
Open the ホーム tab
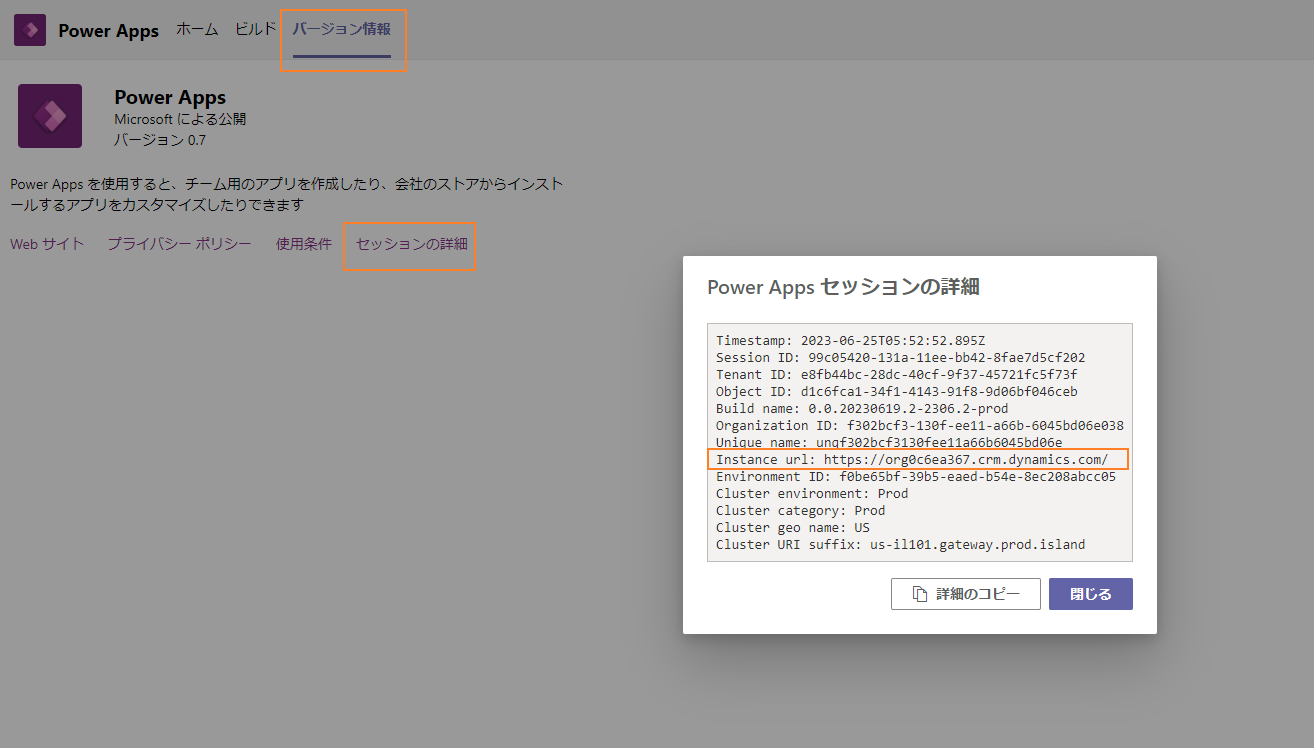click(197, 29)
